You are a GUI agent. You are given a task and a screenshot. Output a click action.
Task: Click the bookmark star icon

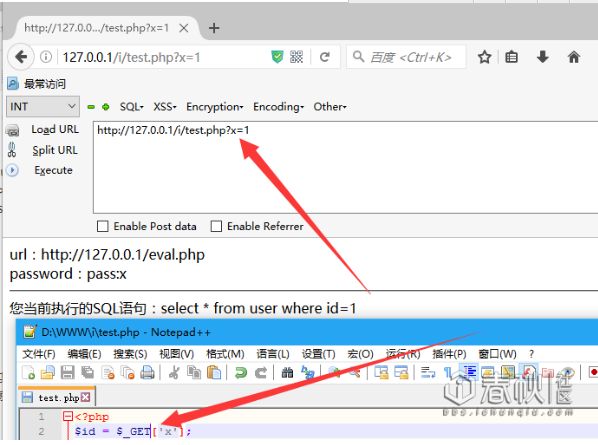[x=484, y=57]
